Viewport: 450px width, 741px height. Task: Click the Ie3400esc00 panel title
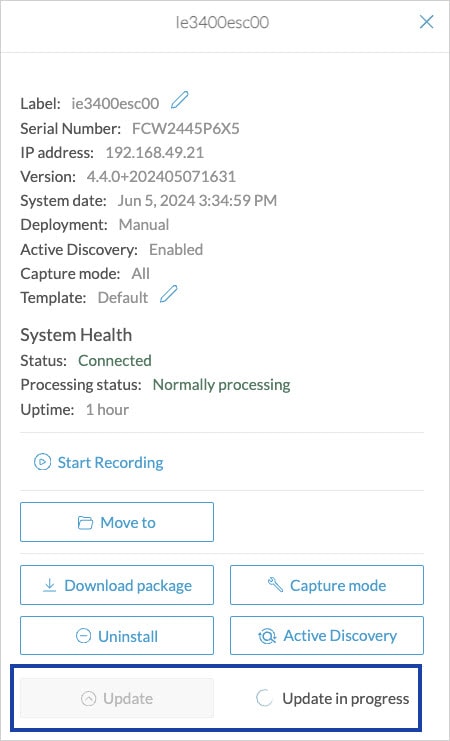(222, 22)
